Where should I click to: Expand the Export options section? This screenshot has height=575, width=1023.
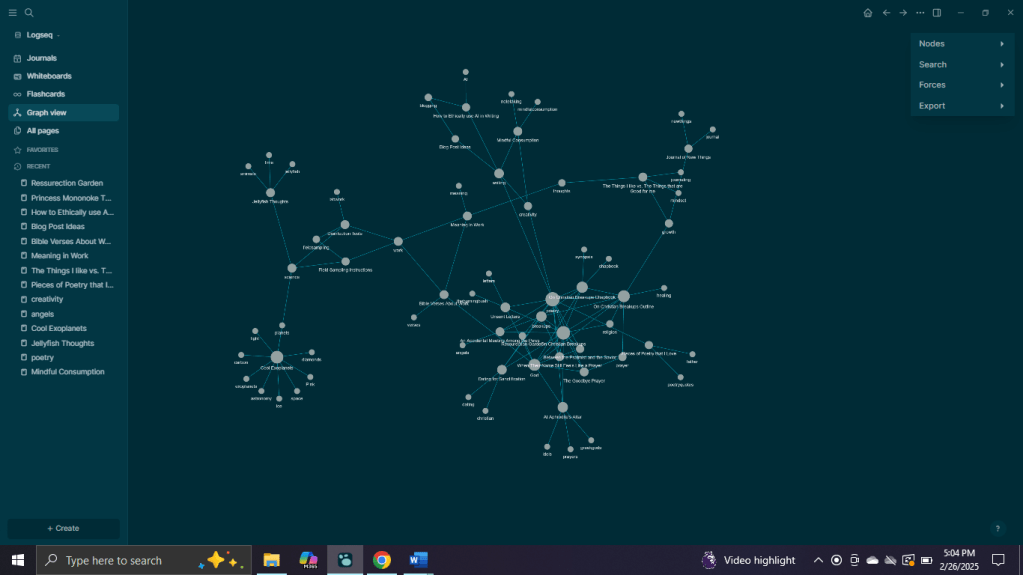point(961,106)
